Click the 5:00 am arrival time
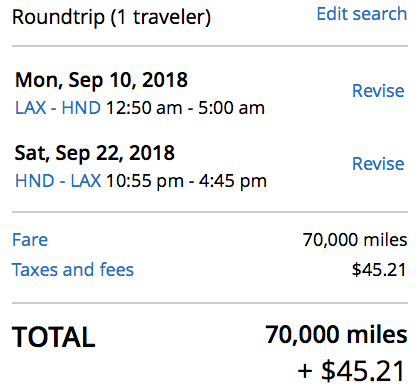Image resolution: width=416 pixels, height=392 pixels. coord(231,108)
